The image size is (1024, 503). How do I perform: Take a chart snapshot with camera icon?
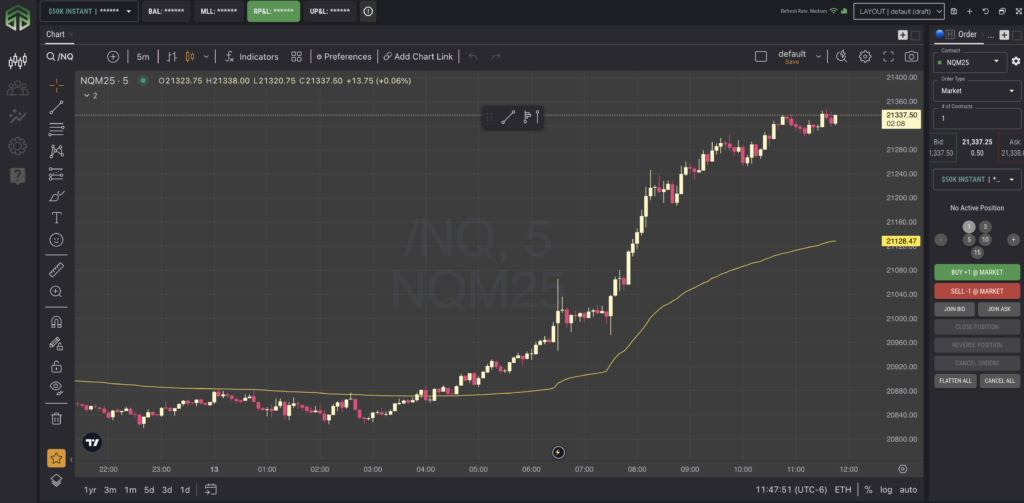pos(911,57)
